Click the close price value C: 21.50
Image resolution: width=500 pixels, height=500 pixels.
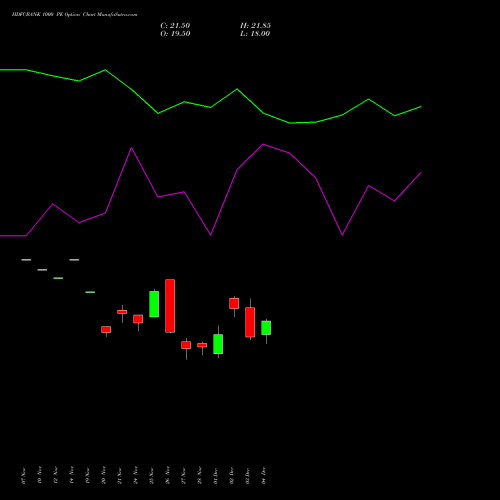[x=175, y=26]
